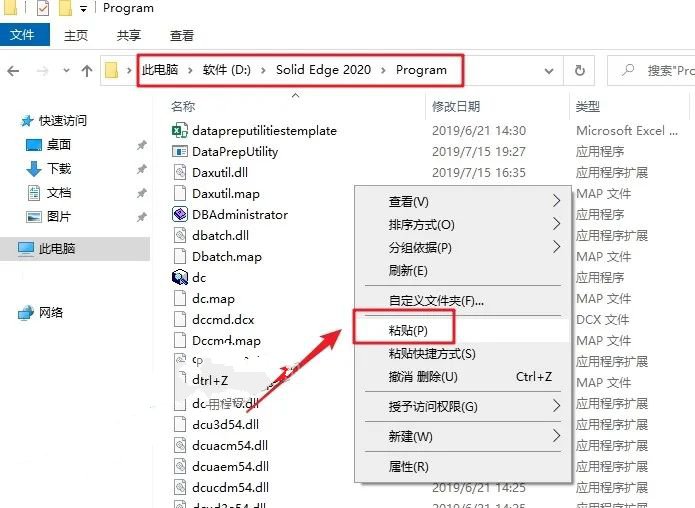Choose 撤消 删除(U) from context menu
The width and height of the screenshot is (695, 508).
463,377
